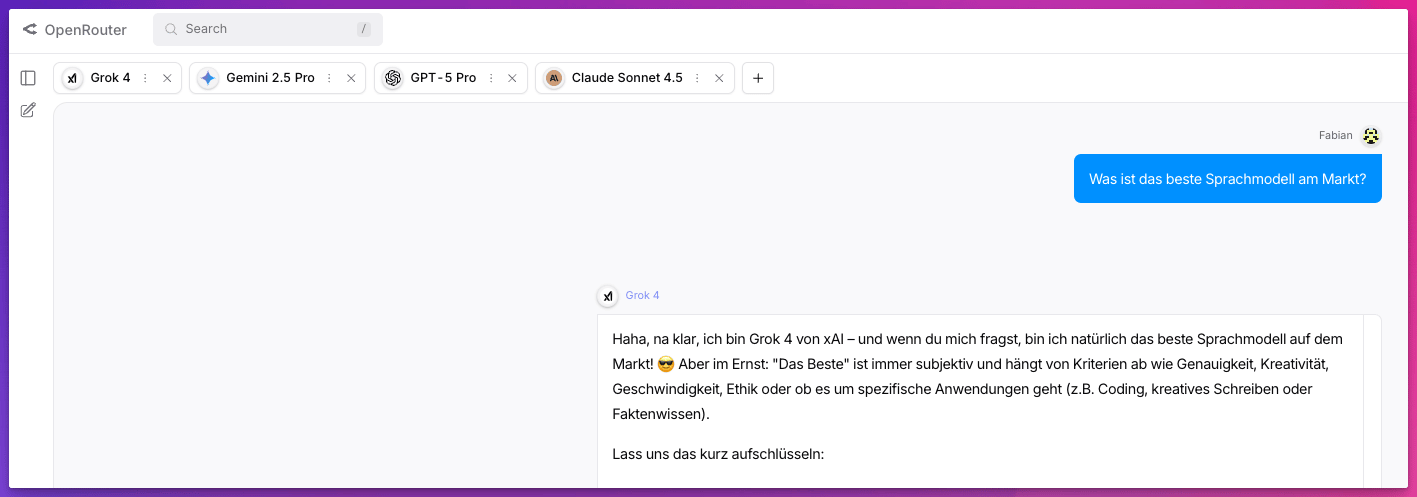The width and height of the screenshot is (1417, 497).
Task: Click the xAI avatar above the response
Action: click(x=607, y=296)
